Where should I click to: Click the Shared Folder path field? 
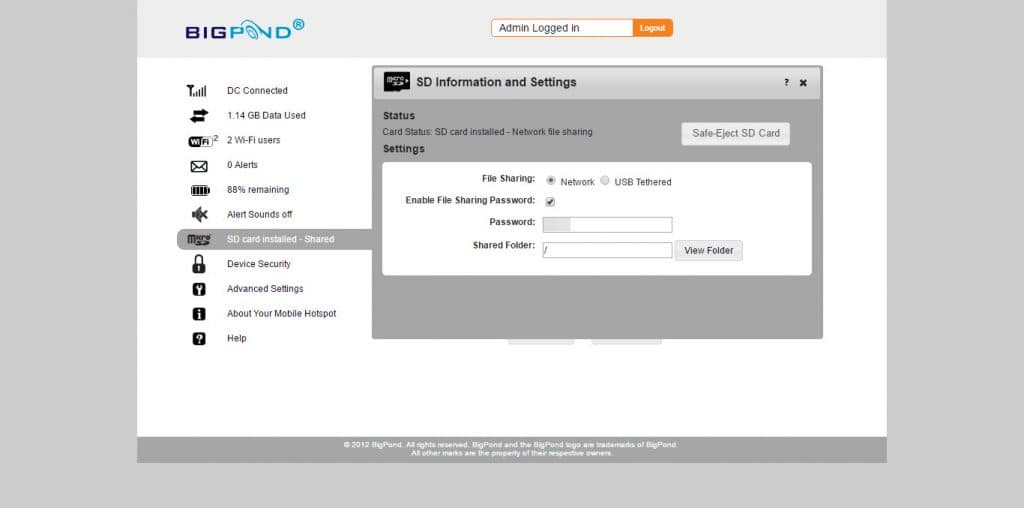(x=607, y=251)
